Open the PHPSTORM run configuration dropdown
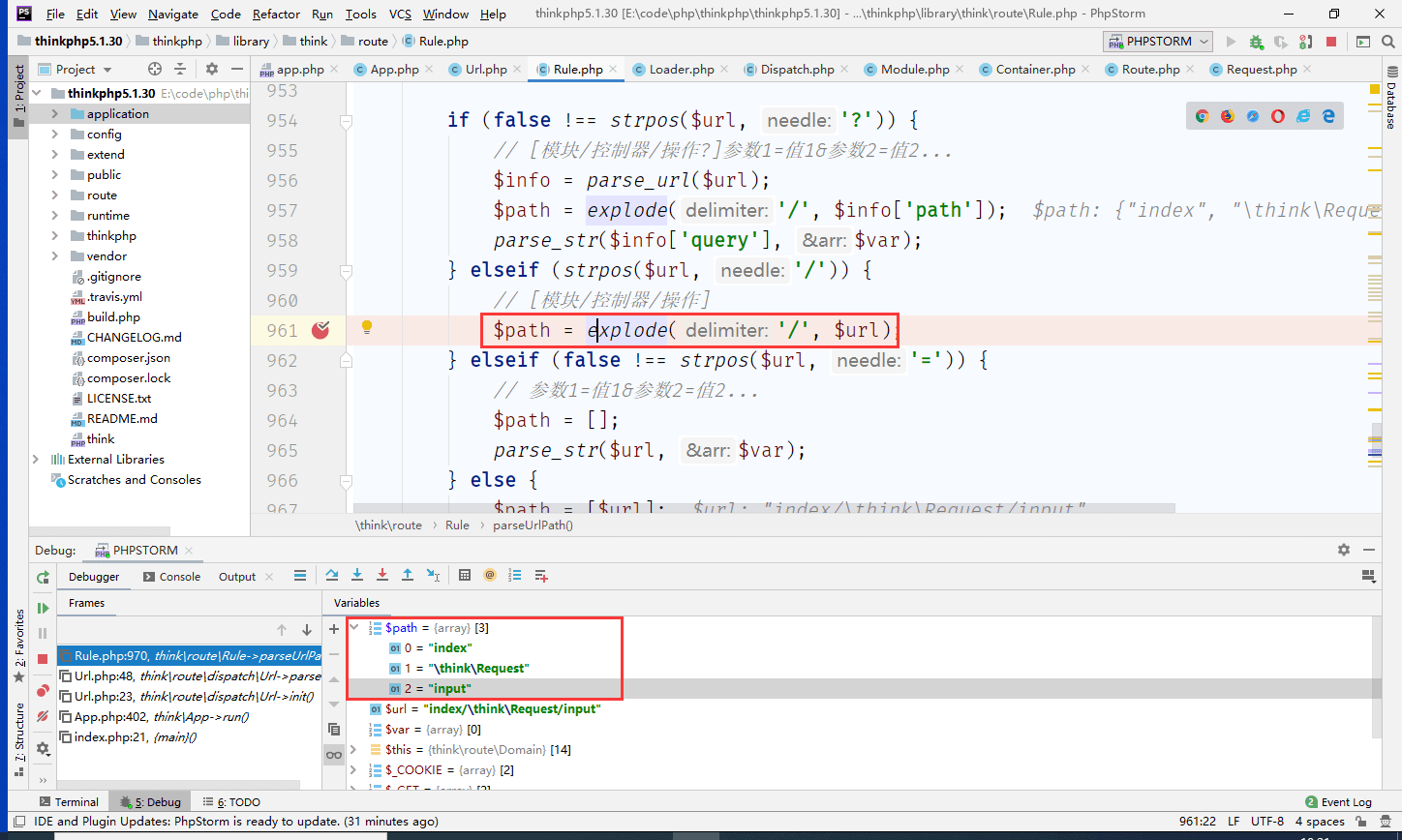 point(1158,42)
